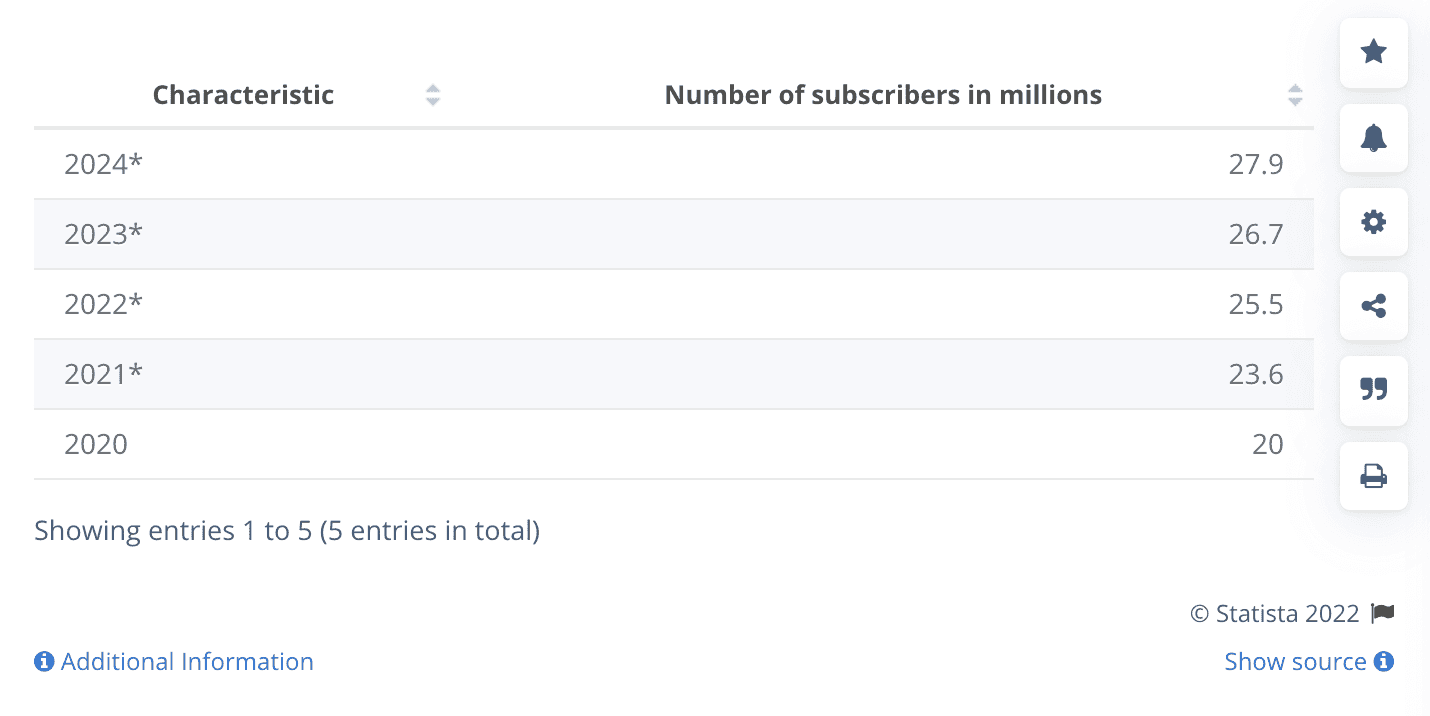Select the 2021* table row

tap(674, 374)
